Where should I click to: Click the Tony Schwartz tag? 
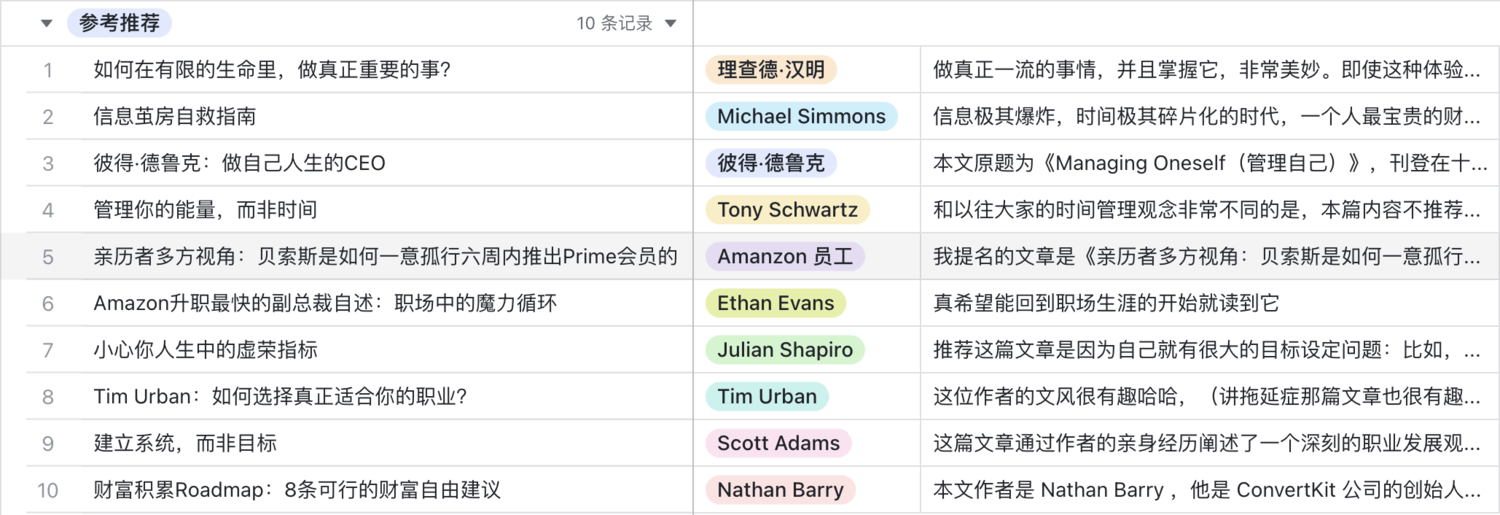pos(787,210)
